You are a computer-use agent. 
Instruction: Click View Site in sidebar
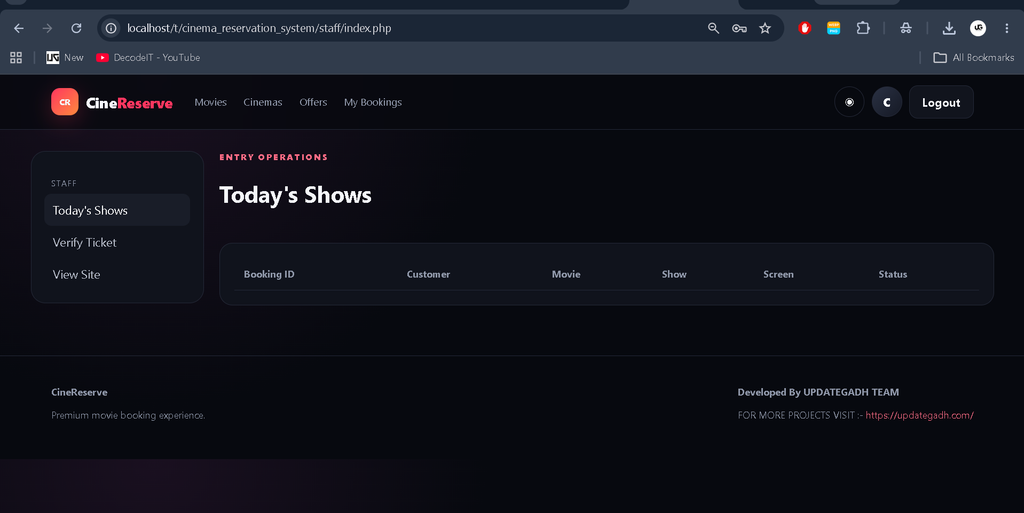pos(117,274)
